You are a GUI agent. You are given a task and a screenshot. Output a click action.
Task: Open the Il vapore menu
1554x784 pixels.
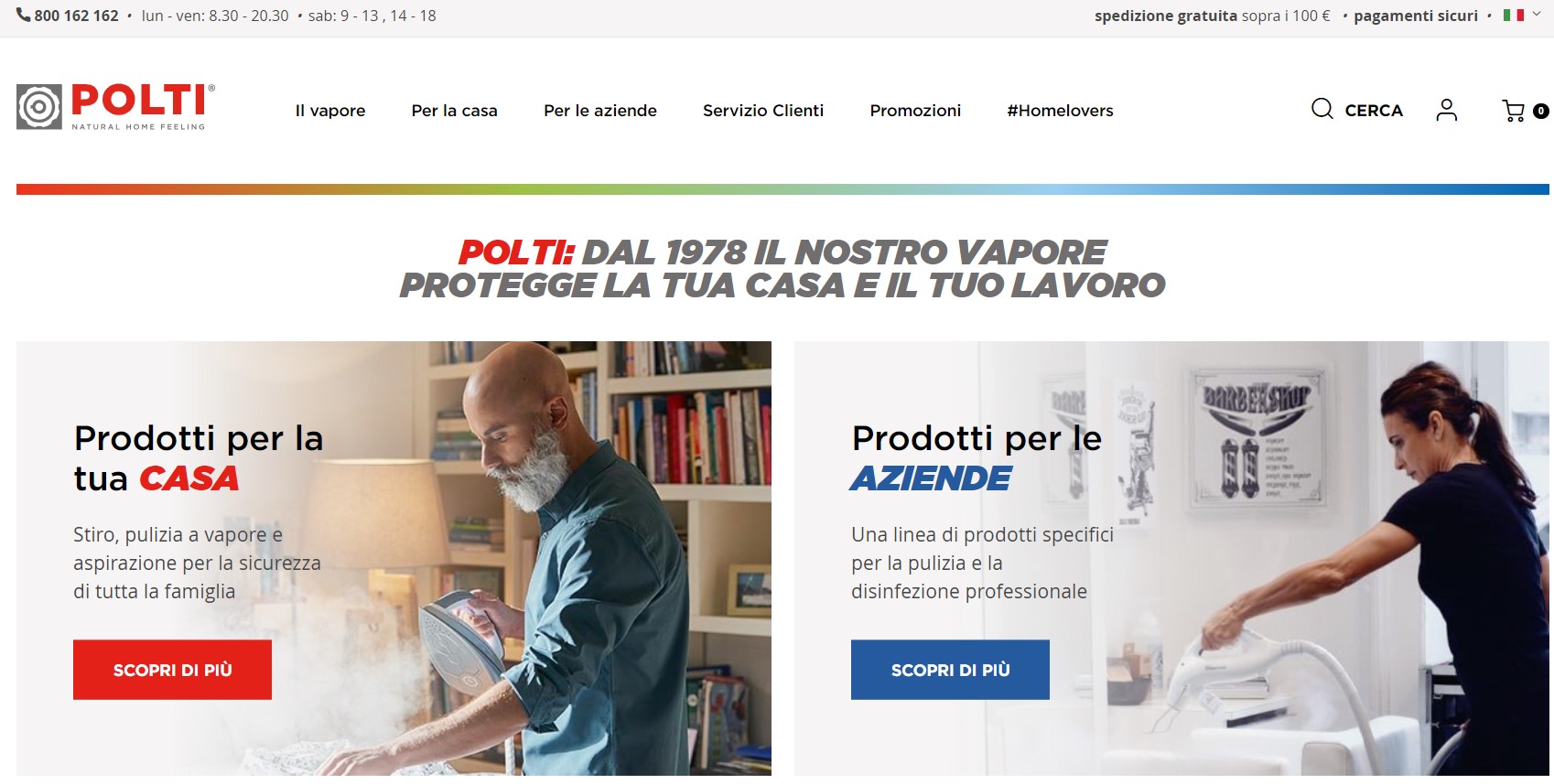[330, 111]
